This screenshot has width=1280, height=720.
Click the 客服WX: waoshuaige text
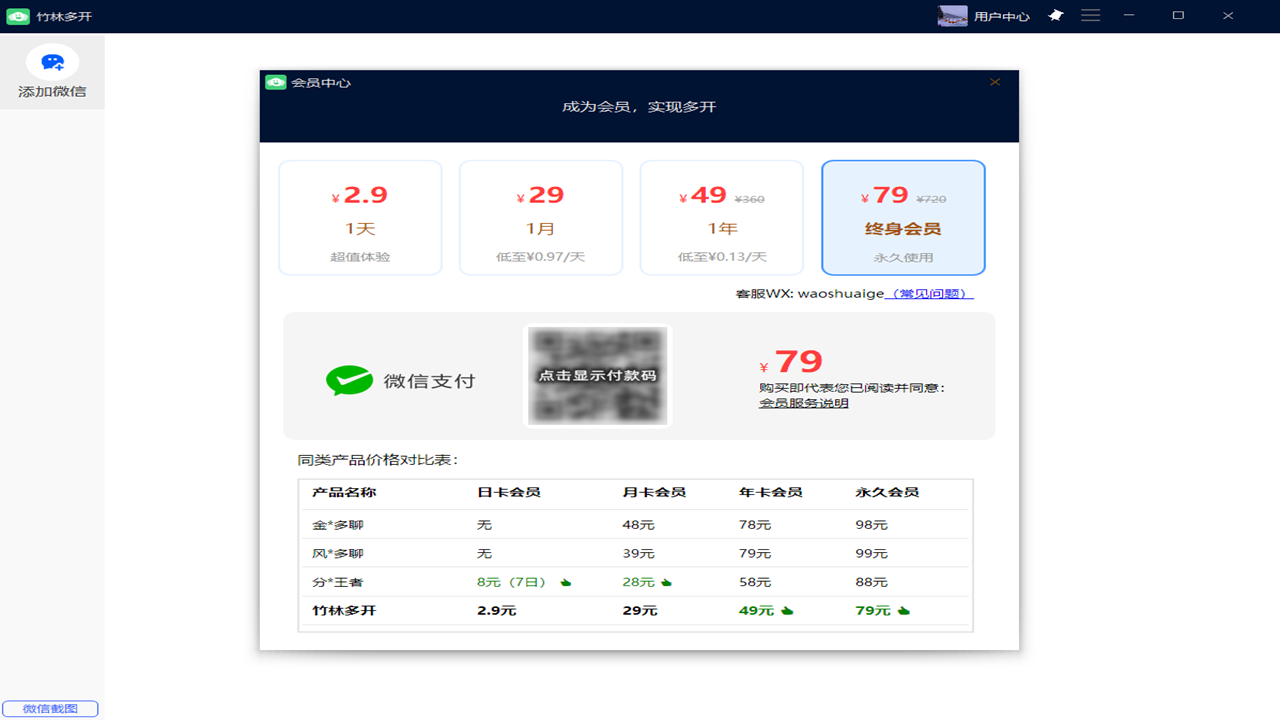tap(810, 294)
